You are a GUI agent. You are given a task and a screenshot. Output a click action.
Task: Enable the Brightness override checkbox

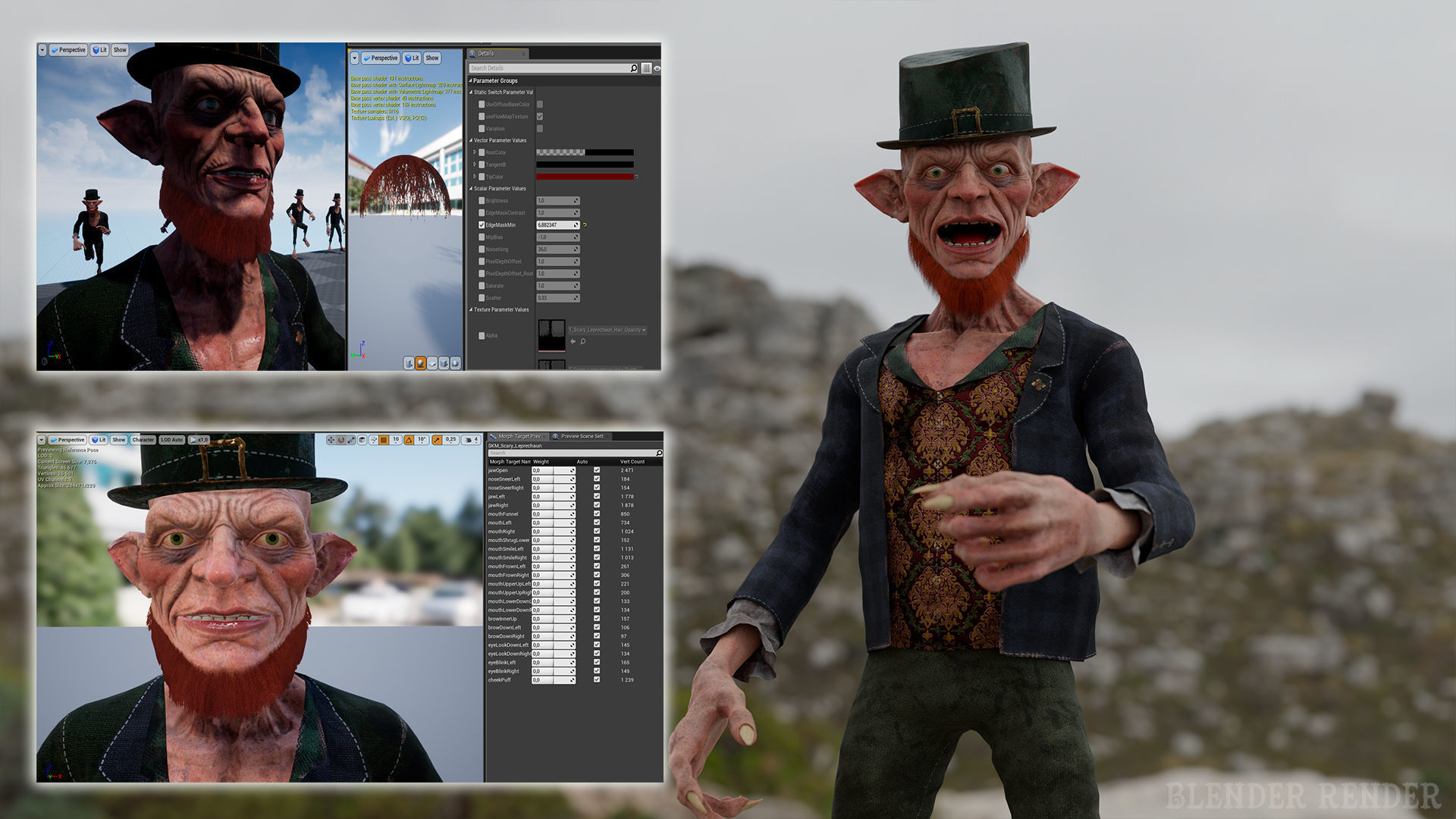coord(482,200)
